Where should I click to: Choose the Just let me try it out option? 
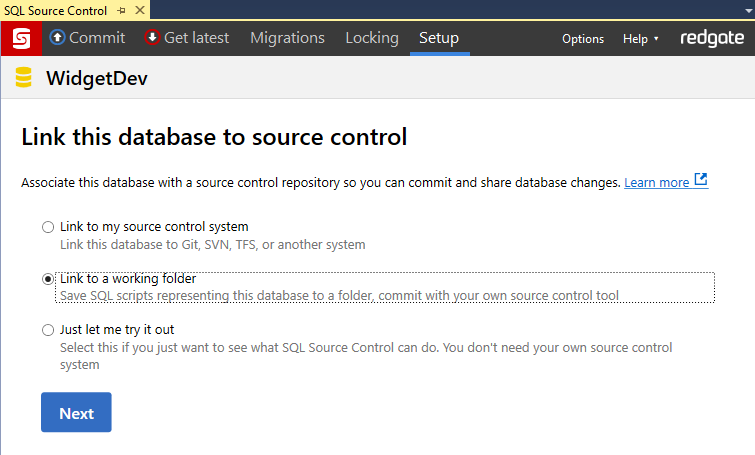[x=48, y=330]
